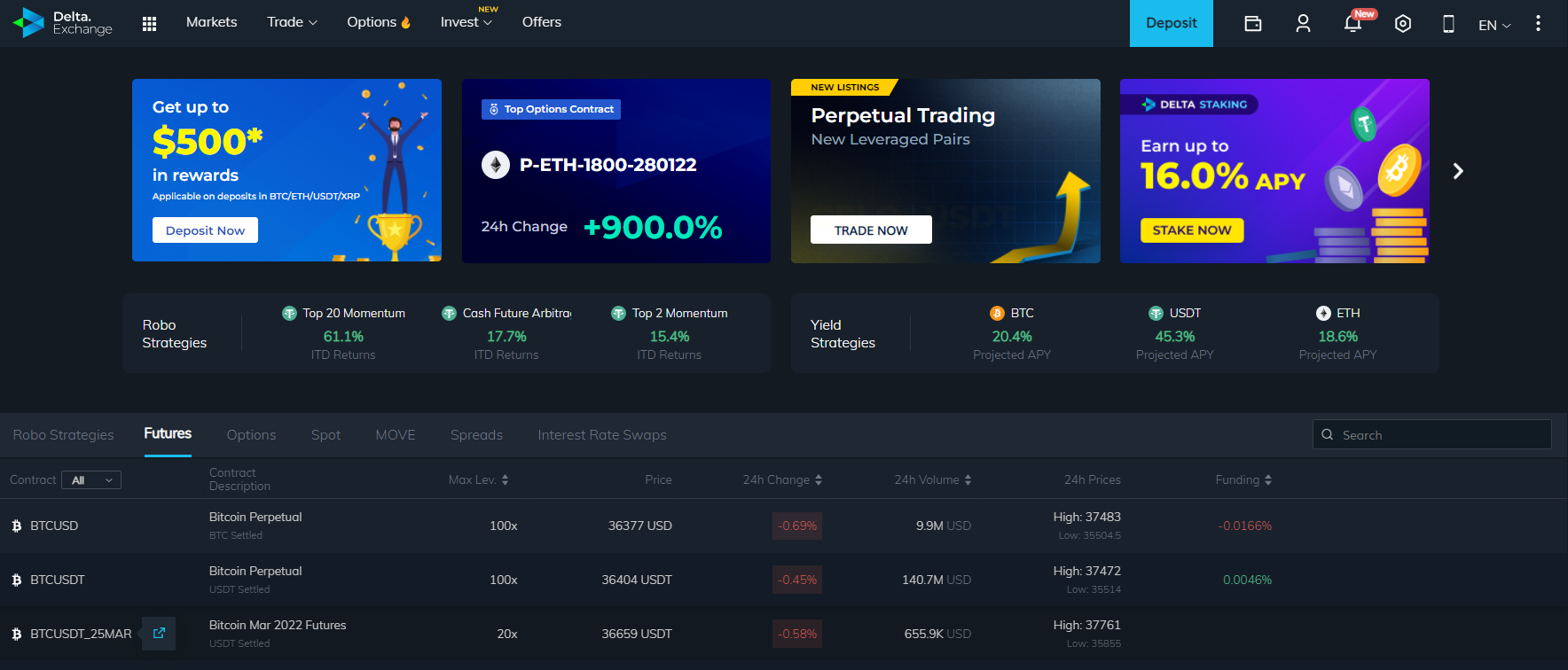The image size is (1568, 670).
Task: Click the 0.0046% funding value
Action: [1247, 580]
